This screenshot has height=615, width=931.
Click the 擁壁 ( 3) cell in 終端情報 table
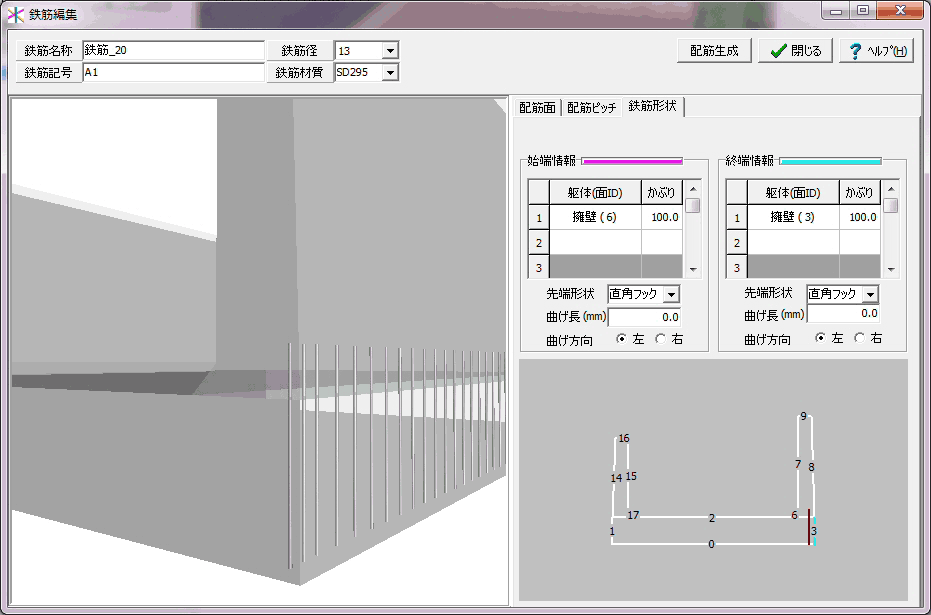click(793, 217)
